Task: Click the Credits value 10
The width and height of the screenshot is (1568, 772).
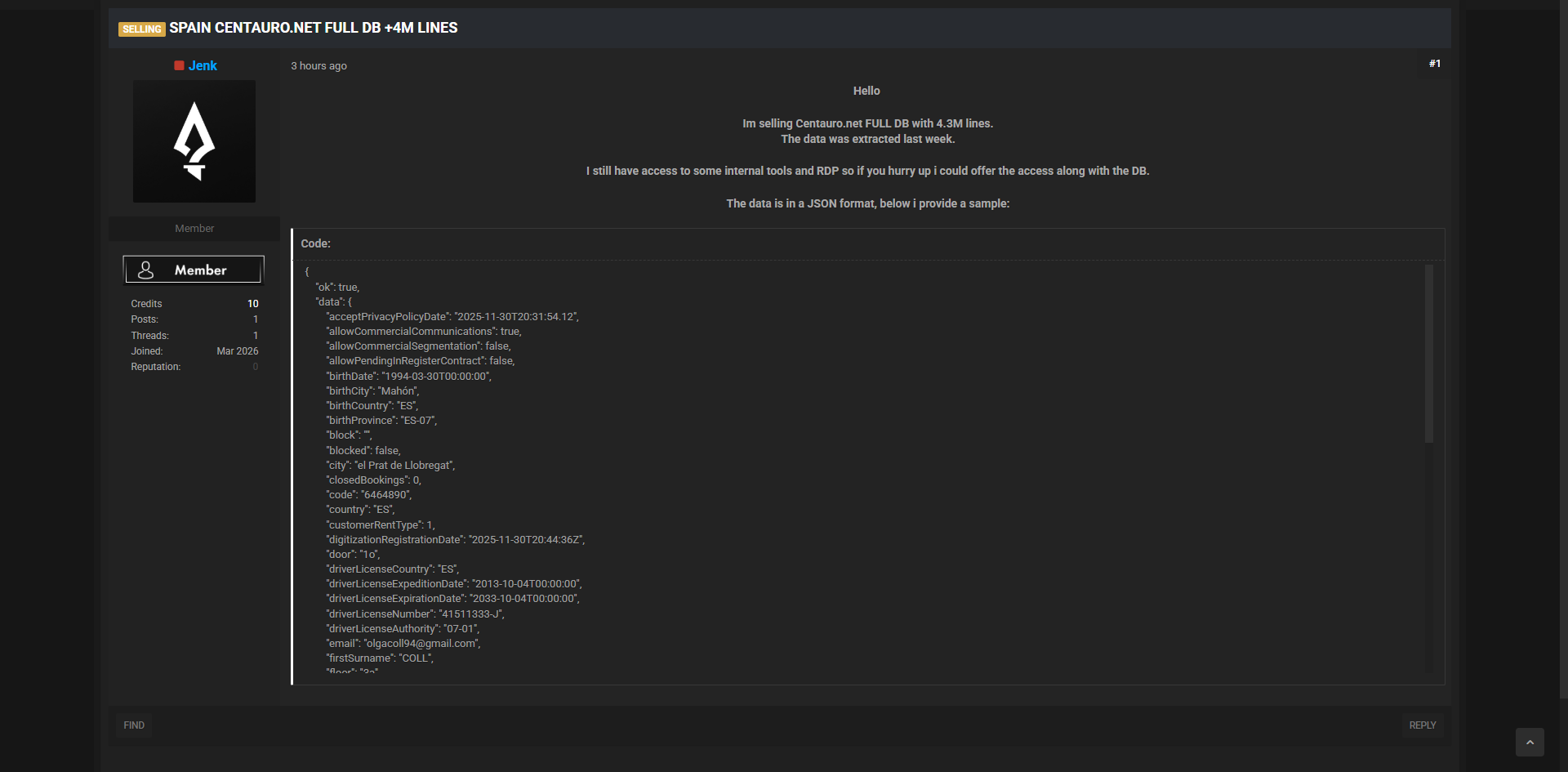Action: [252, 304]
